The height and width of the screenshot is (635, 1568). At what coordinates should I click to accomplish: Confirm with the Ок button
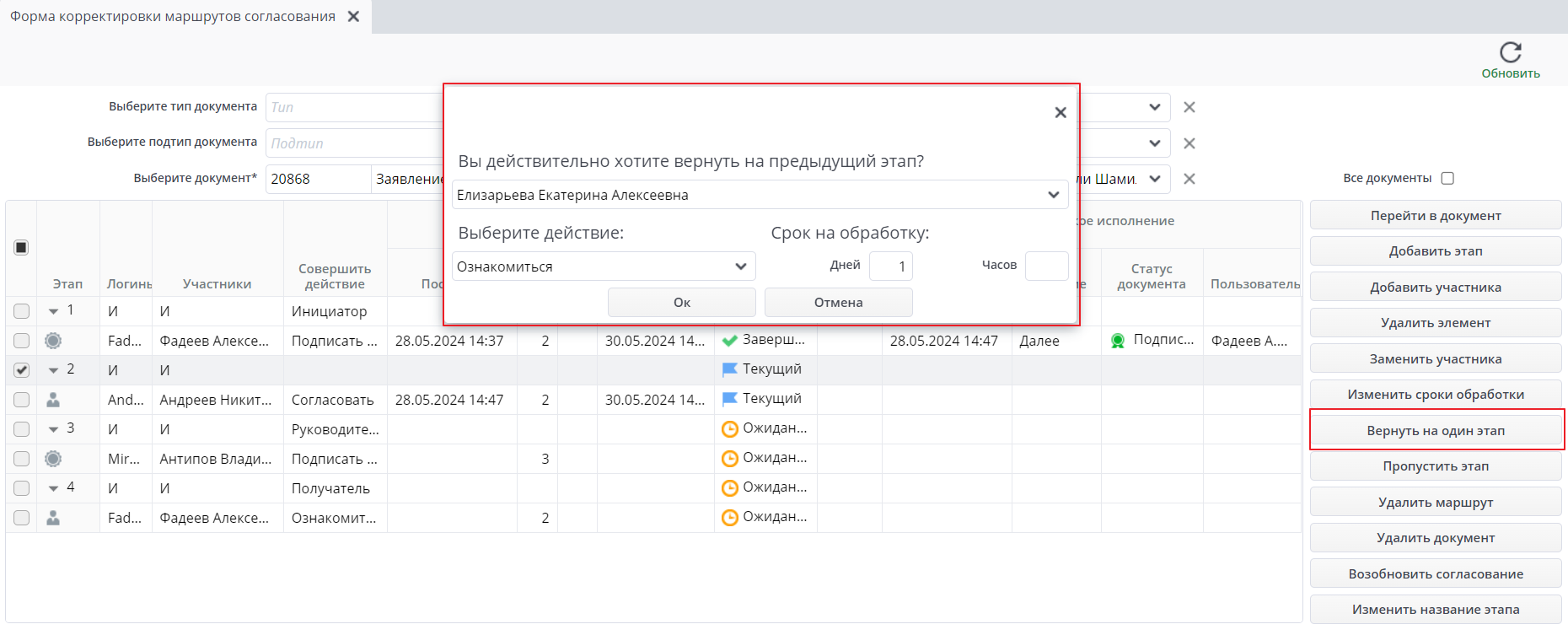[x=682, y=302]
